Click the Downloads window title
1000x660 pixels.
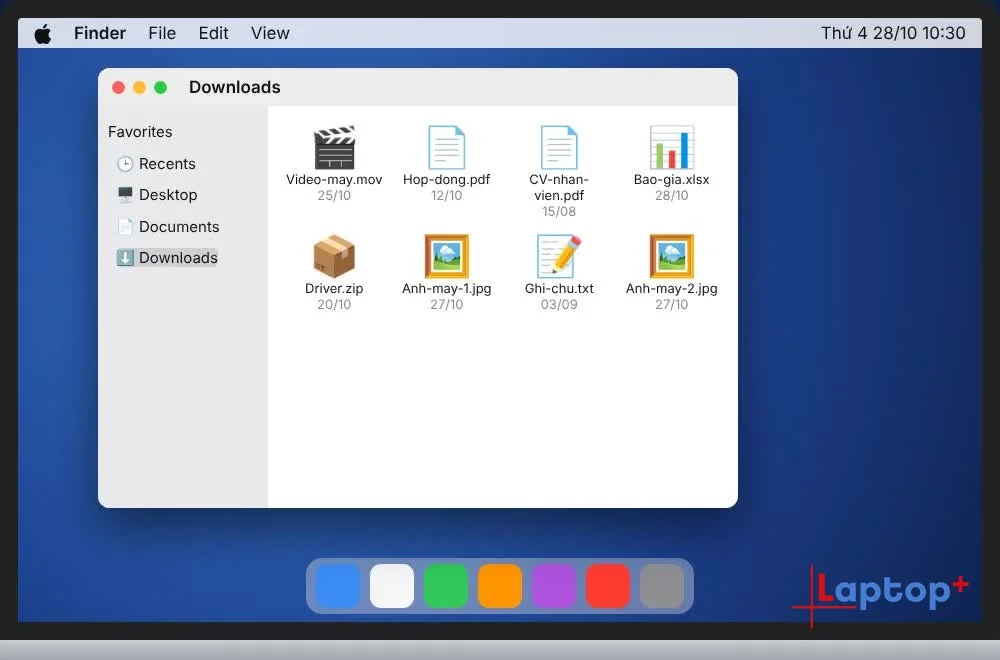pyautogui.click(x=235, y=87)
